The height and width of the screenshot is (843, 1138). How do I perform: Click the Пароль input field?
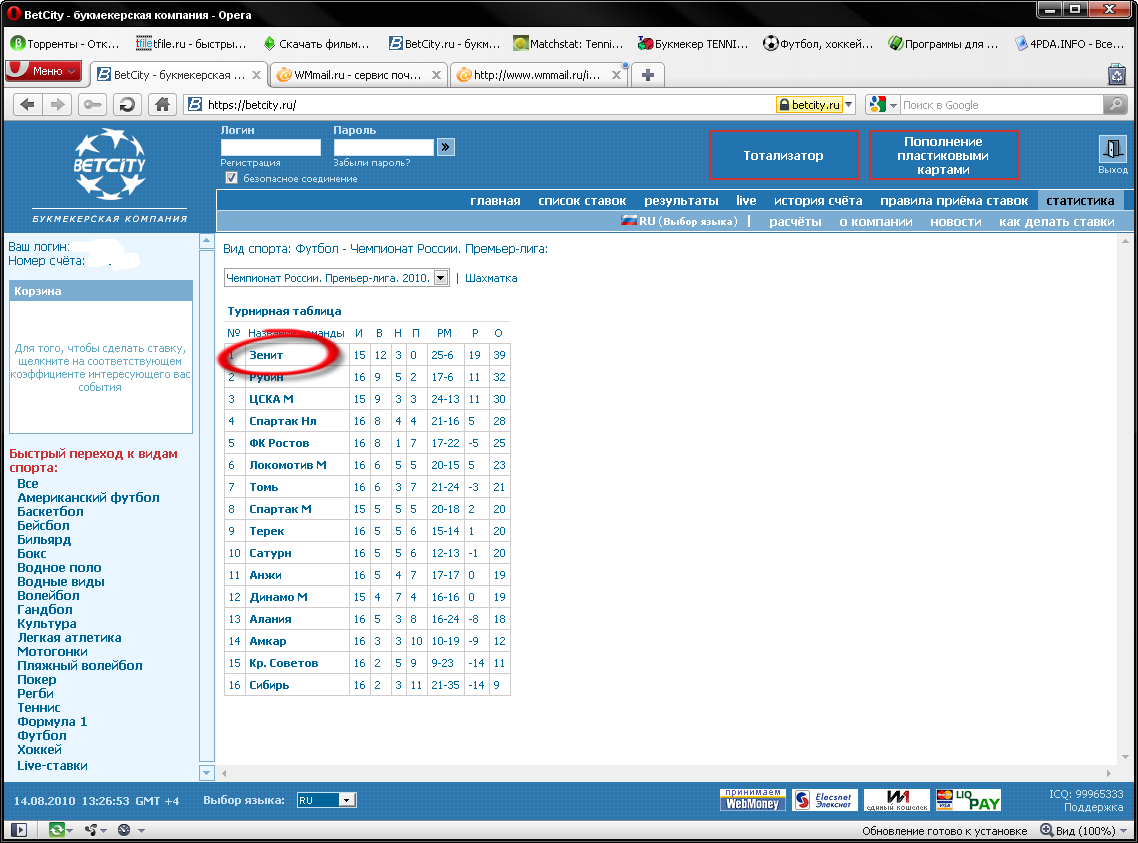[x=383, y=147]
